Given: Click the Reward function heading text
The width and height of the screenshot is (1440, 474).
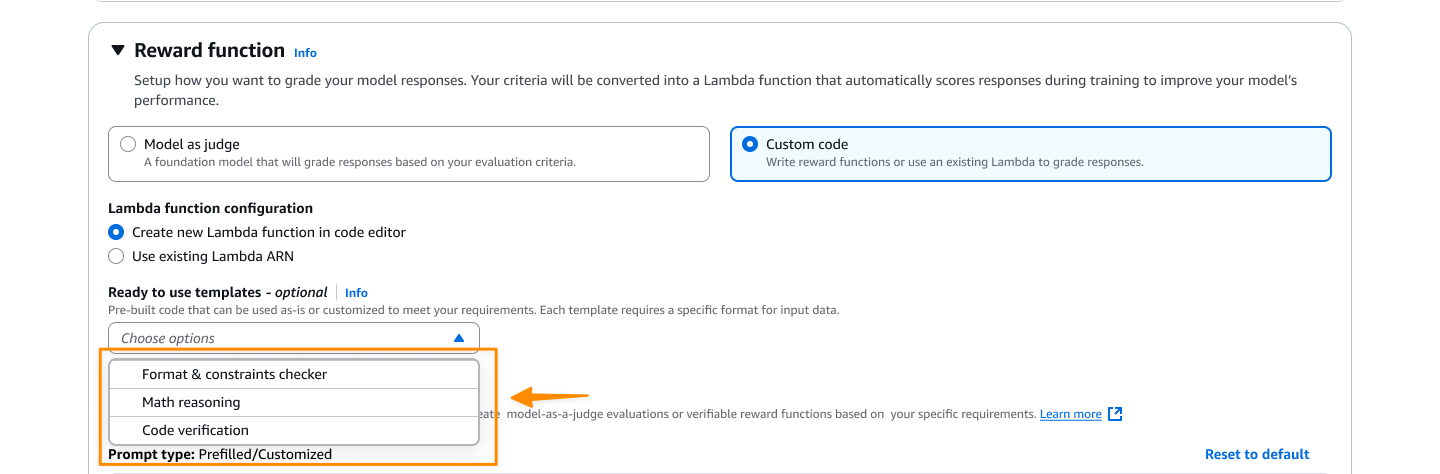Looking at the screenshot, I should point(209,51).
